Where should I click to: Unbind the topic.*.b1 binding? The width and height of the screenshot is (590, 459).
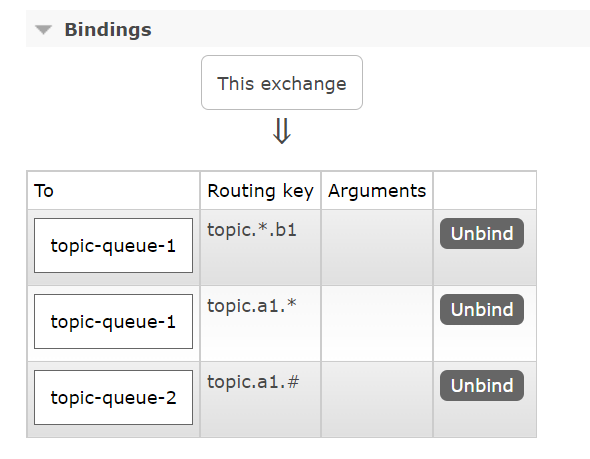[482, 234]
